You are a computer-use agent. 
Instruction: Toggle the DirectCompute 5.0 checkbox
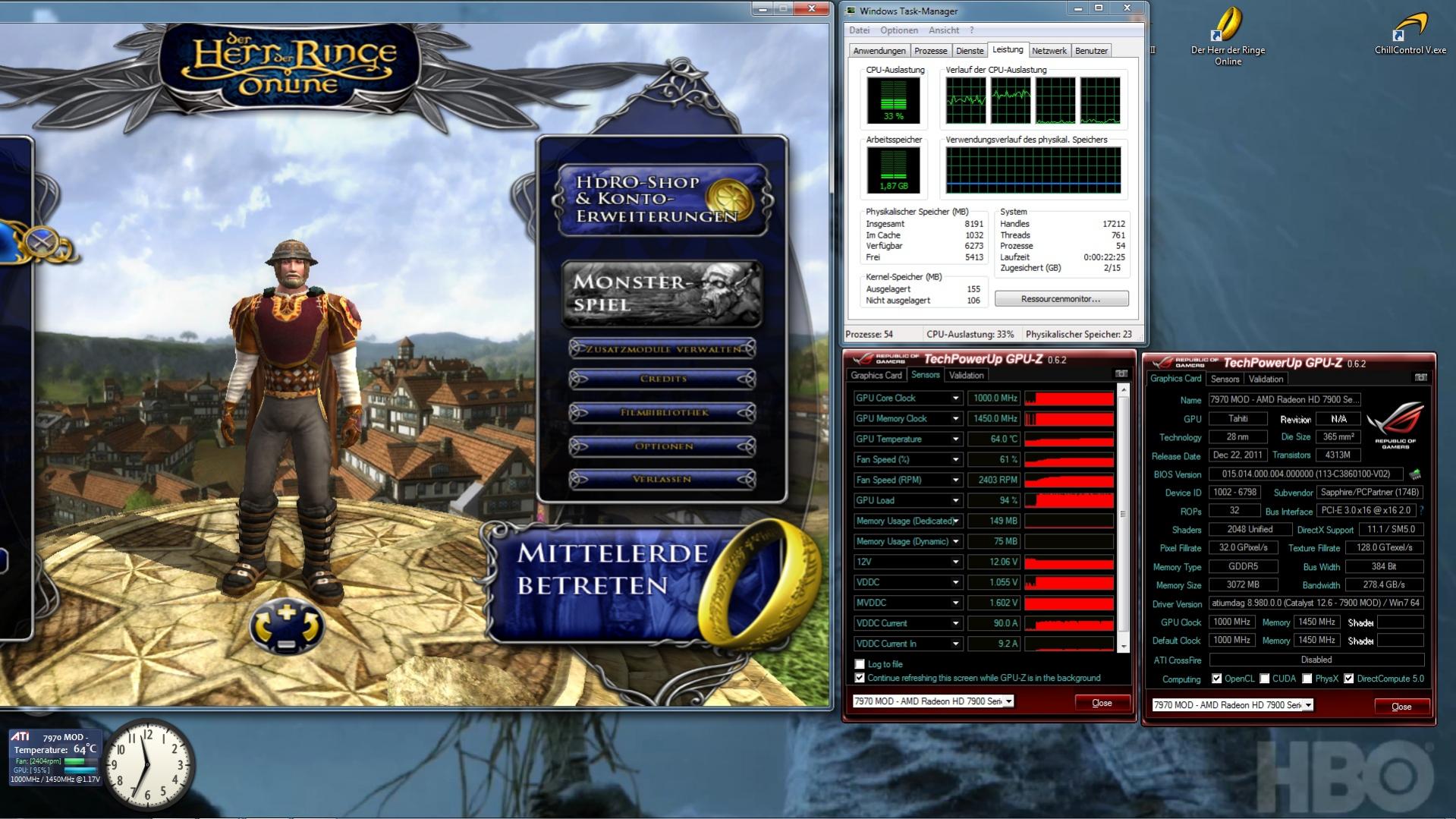1348,679
